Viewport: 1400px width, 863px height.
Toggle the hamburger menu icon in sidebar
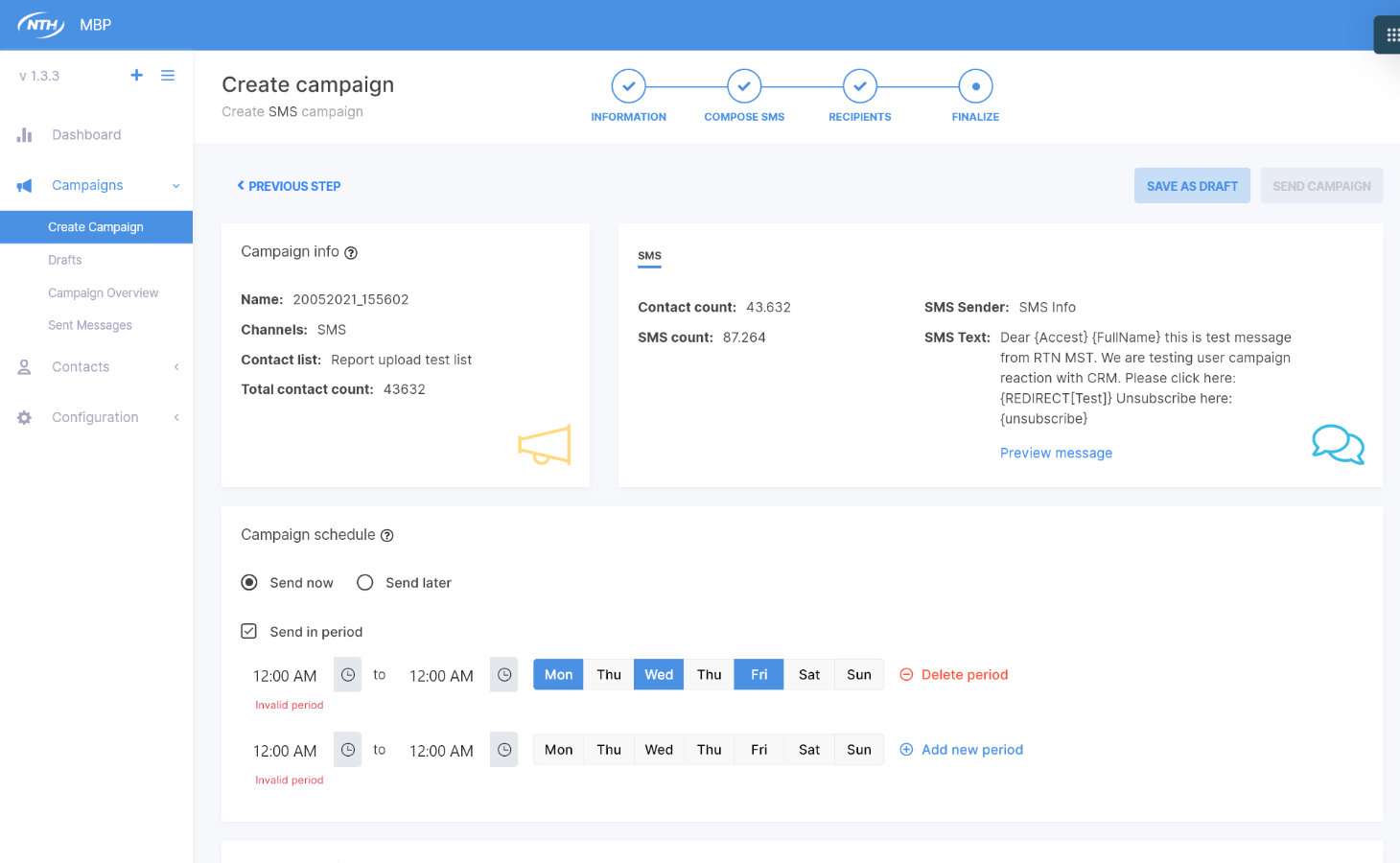(168, 75)
